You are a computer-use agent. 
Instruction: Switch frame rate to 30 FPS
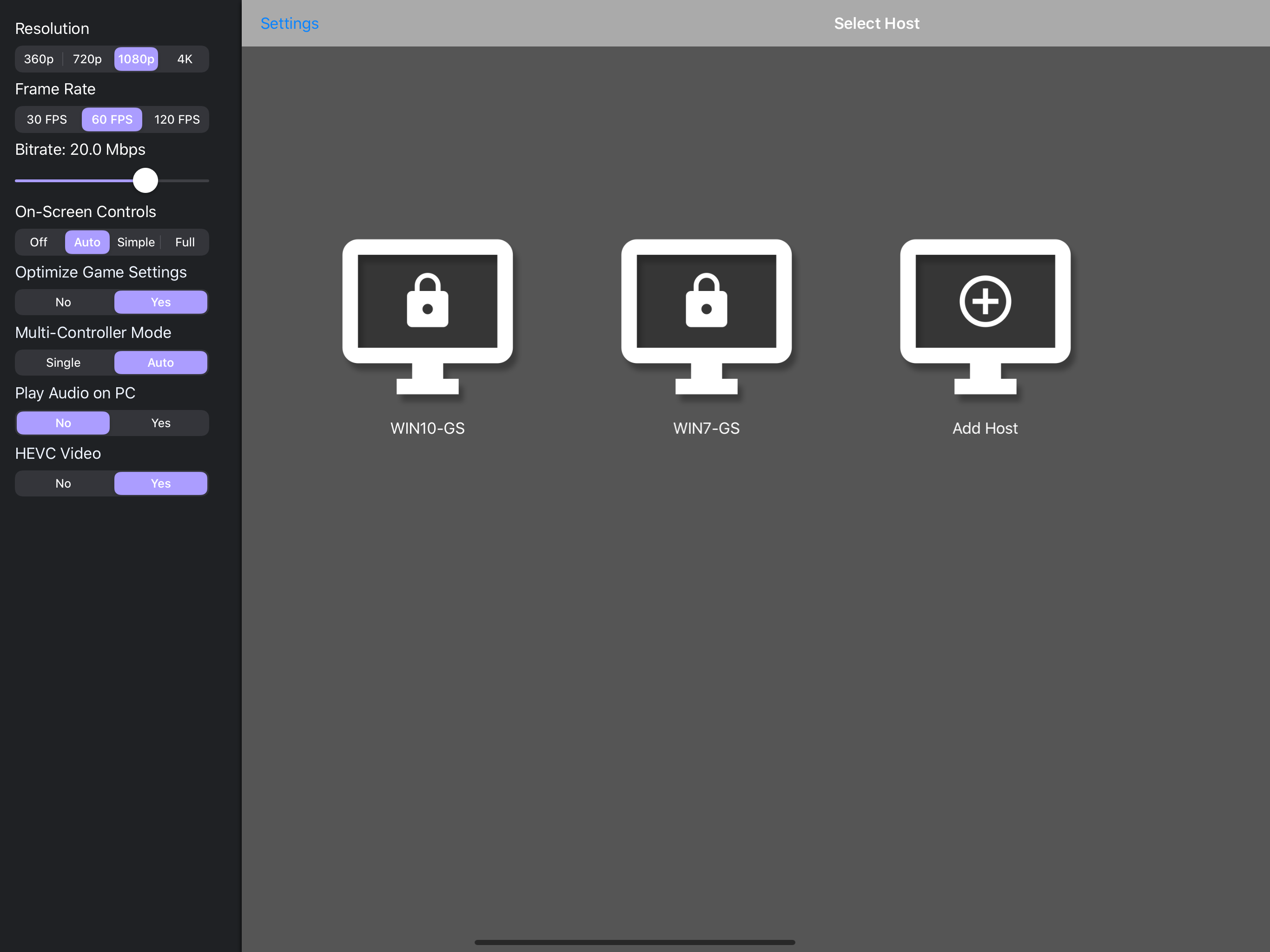click(x=47, y=119)
